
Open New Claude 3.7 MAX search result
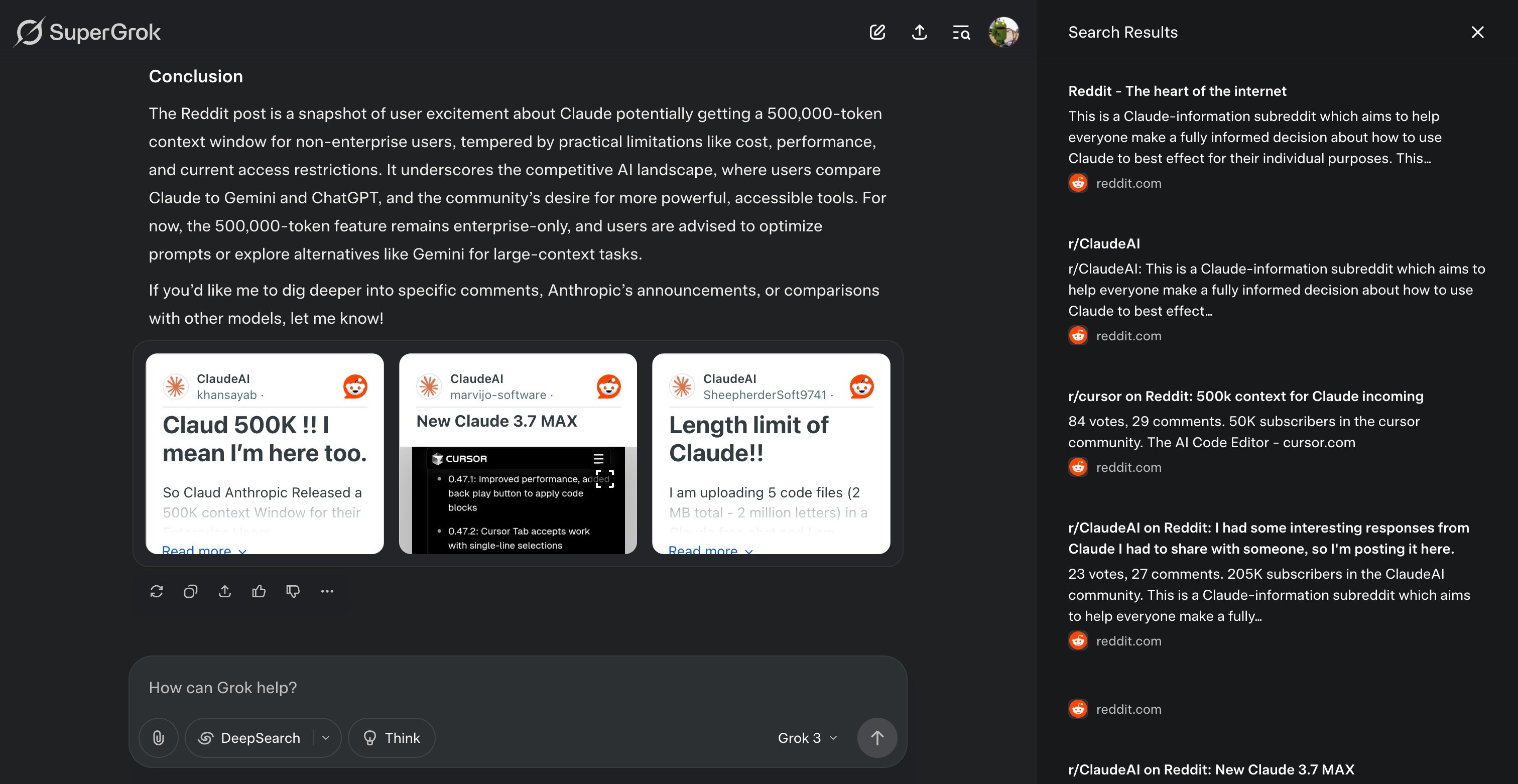click(x=1211, y=769)
